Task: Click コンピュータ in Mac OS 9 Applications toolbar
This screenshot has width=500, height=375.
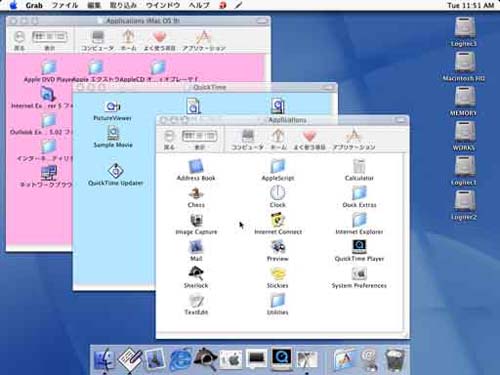Action: [x=98, y=41]
